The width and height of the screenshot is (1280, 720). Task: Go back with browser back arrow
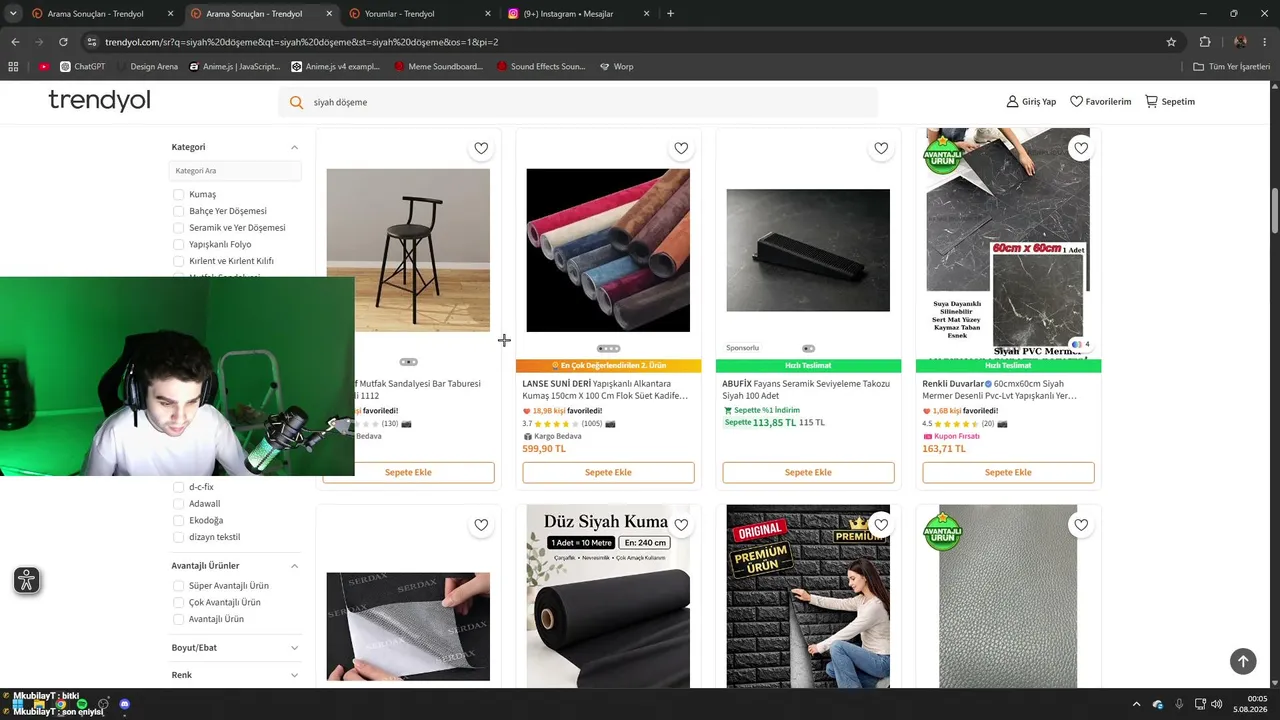click(x=15, y=42)
